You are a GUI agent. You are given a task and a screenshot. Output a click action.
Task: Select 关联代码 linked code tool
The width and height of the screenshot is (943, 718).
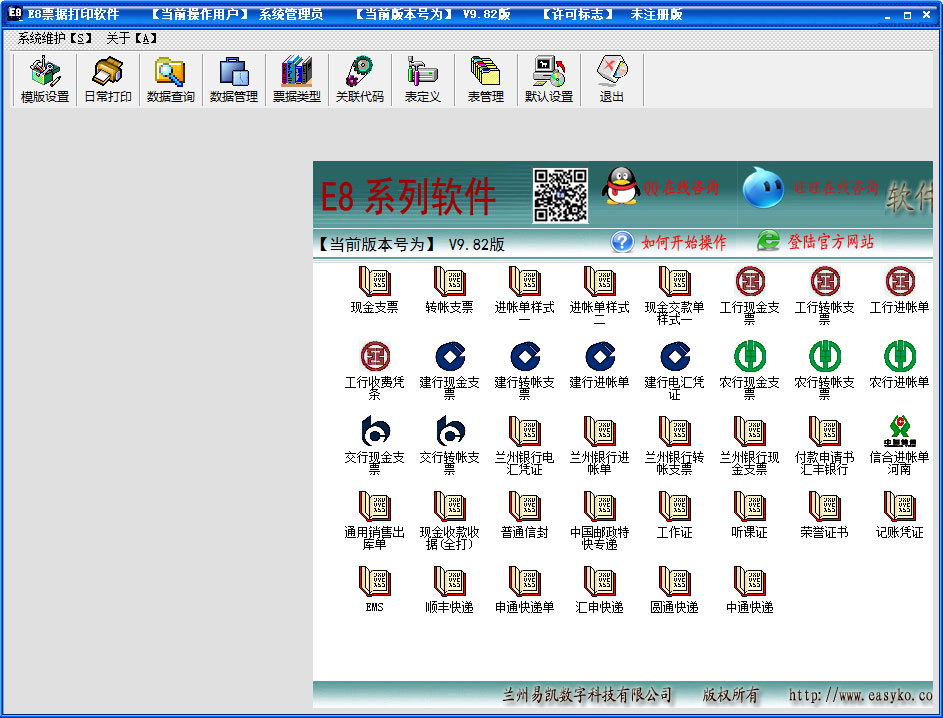[359, 80]
